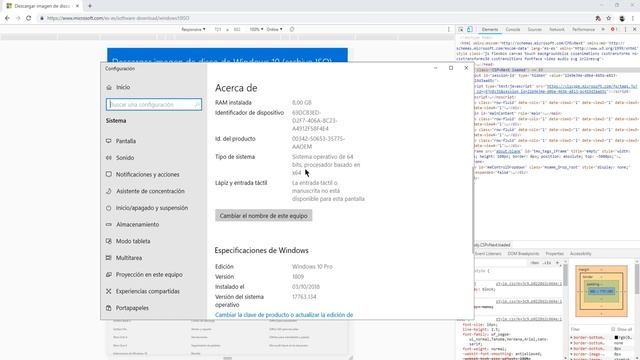The width and height of the screenshot is (640, 360).
Task: Expand border-image computed property
Action: coord(571,354)
